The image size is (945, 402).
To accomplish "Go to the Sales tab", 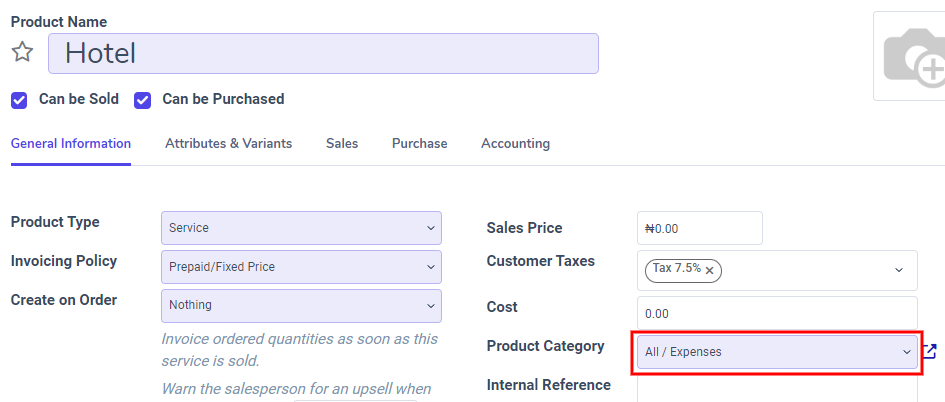I will point(342,144).
